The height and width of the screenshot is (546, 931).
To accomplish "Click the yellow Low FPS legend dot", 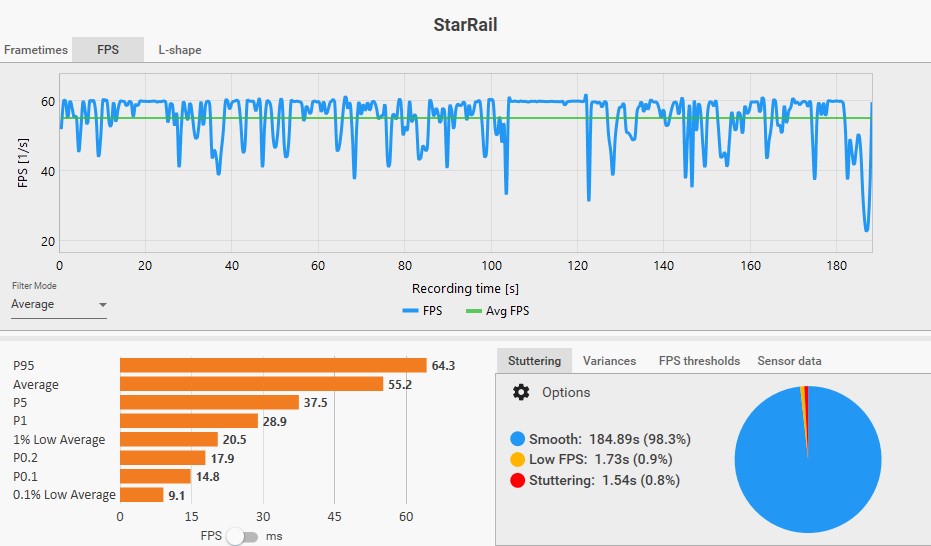I will click(517, 459).
